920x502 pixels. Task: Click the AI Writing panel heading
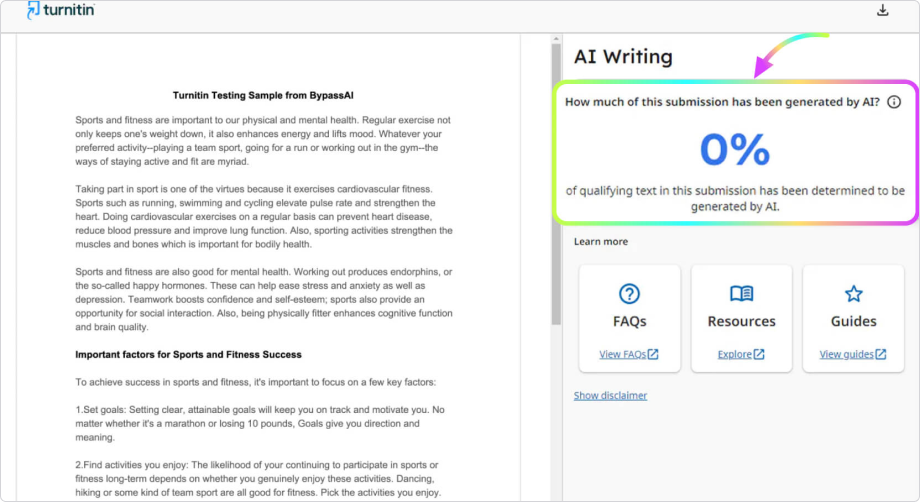click(x=623, y=56)
